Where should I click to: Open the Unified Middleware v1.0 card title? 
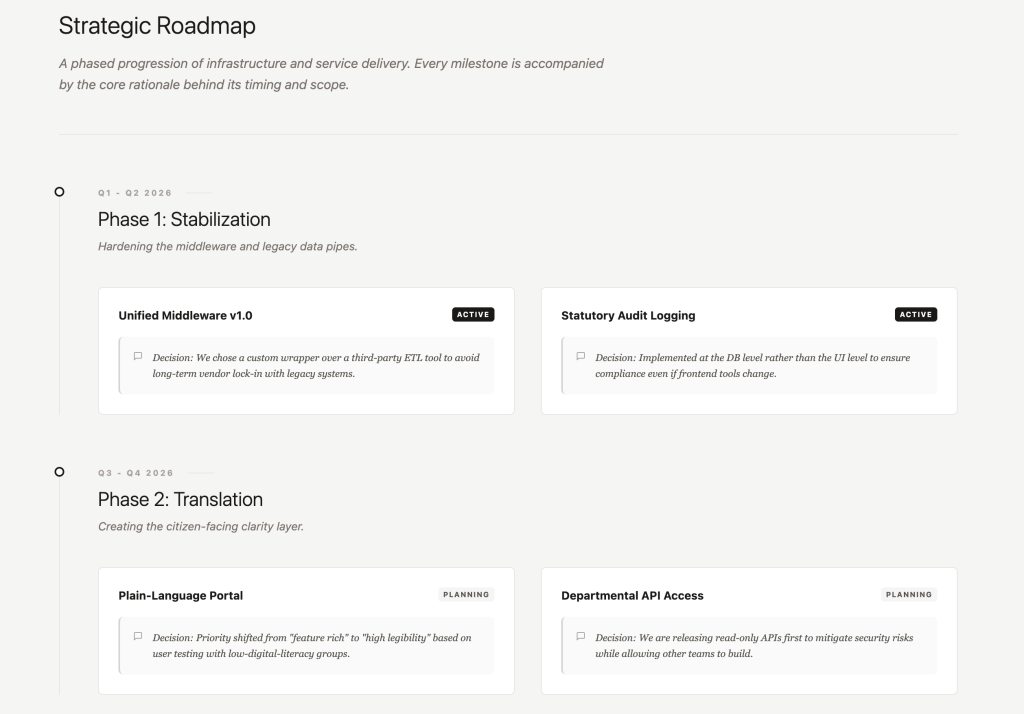(185, 315)
